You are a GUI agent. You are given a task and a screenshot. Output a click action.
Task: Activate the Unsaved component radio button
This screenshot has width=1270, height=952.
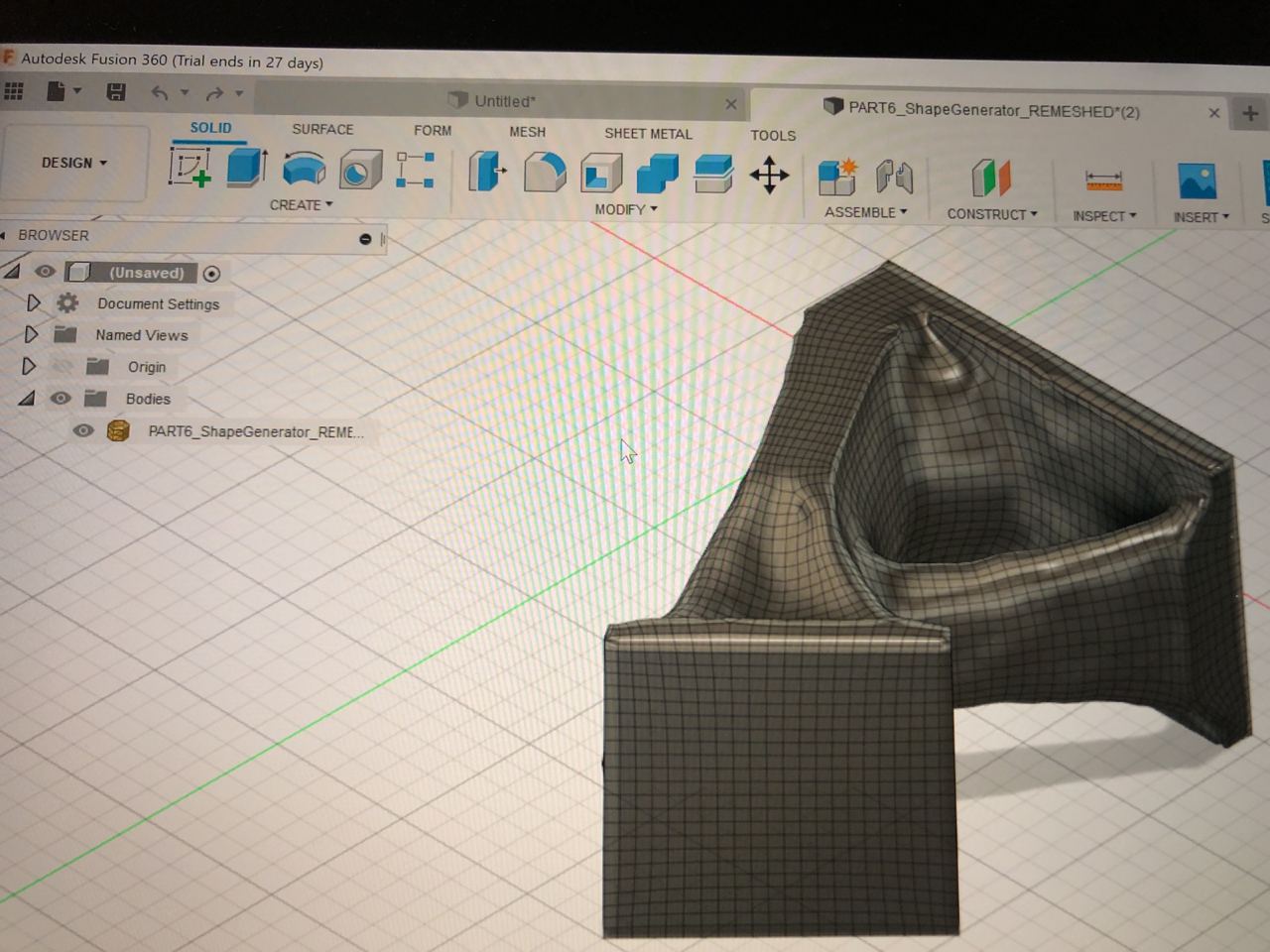tap(211, 274)
